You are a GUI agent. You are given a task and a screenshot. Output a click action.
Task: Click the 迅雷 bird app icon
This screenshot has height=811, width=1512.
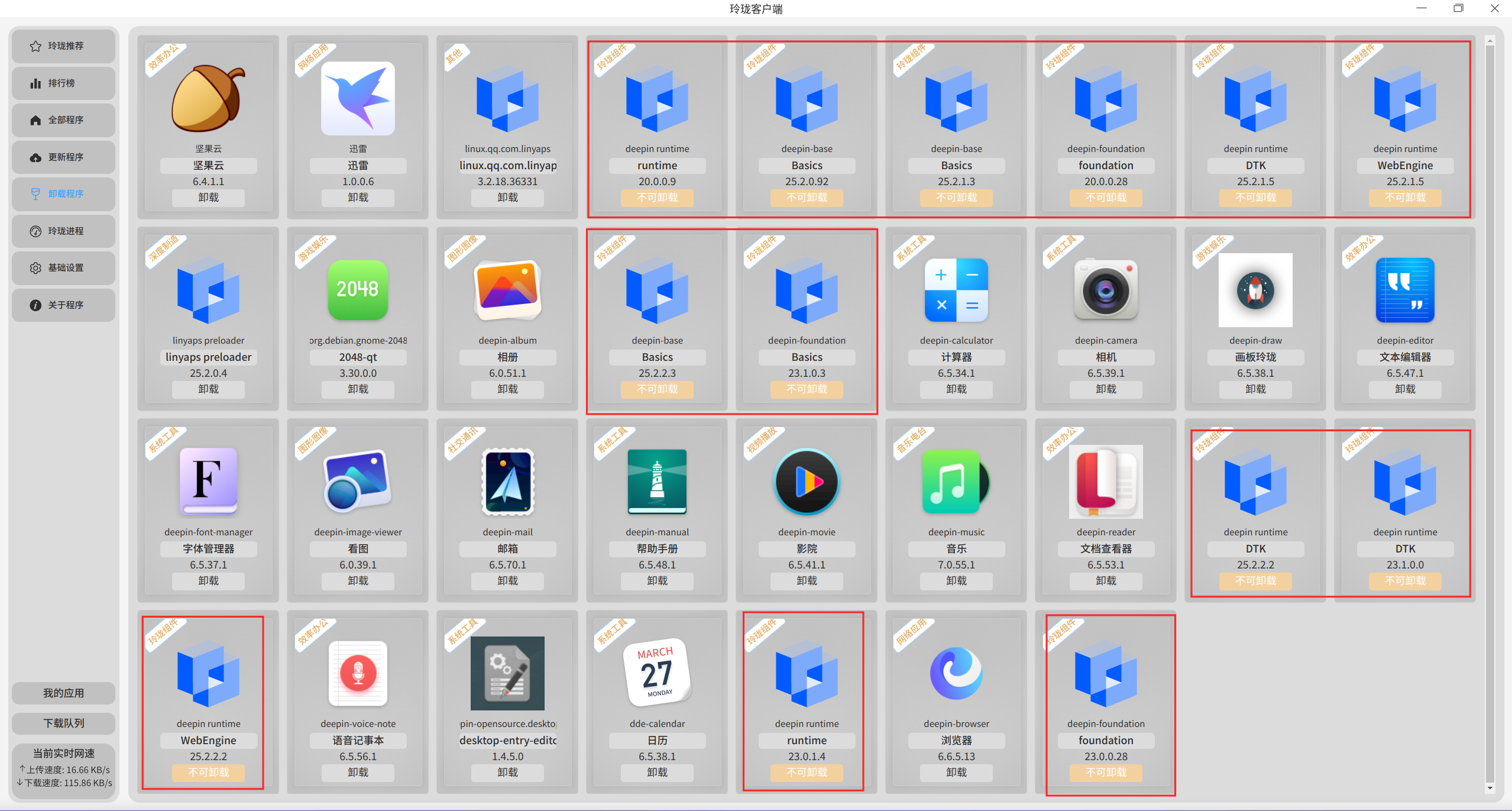(x=358, y=98)
